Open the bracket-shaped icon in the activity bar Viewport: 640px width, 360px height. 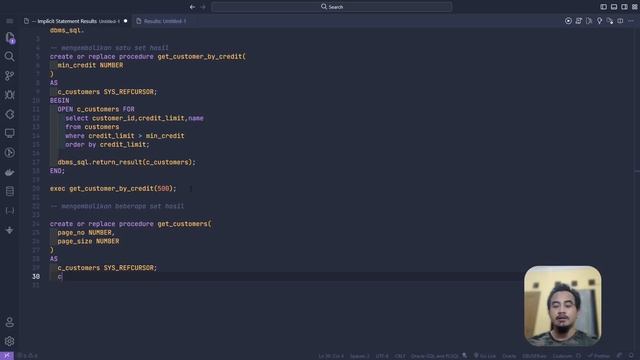tap(10, 211)
